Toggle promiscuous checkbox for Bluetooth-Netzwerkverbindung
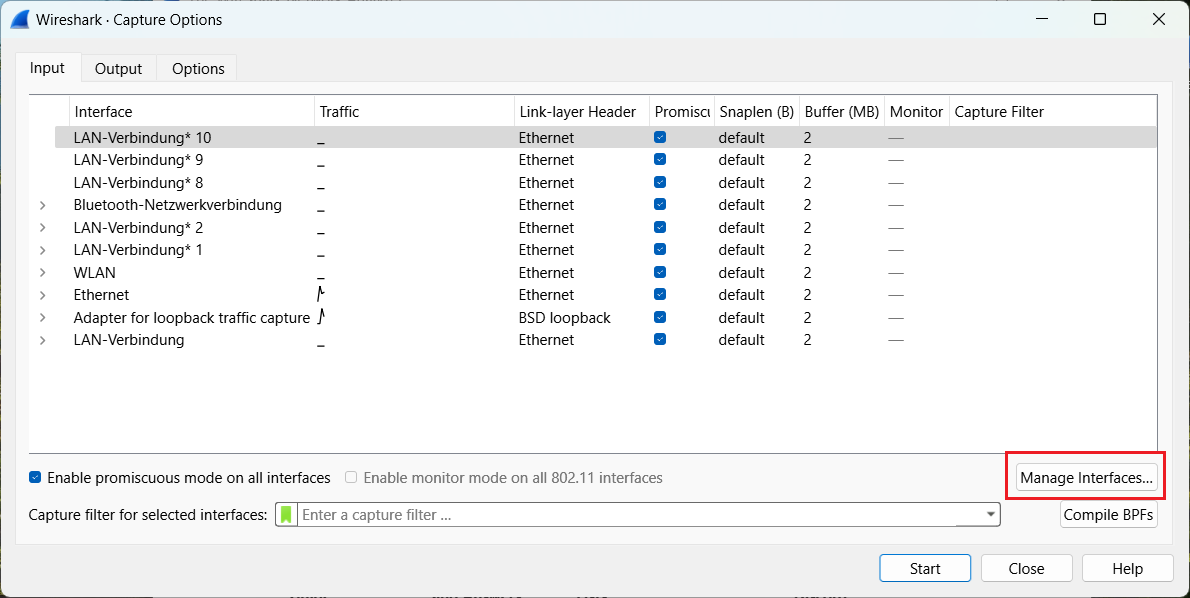This screenshot has height=598, width=1190. pyautogui.click(x=660, y=205)
